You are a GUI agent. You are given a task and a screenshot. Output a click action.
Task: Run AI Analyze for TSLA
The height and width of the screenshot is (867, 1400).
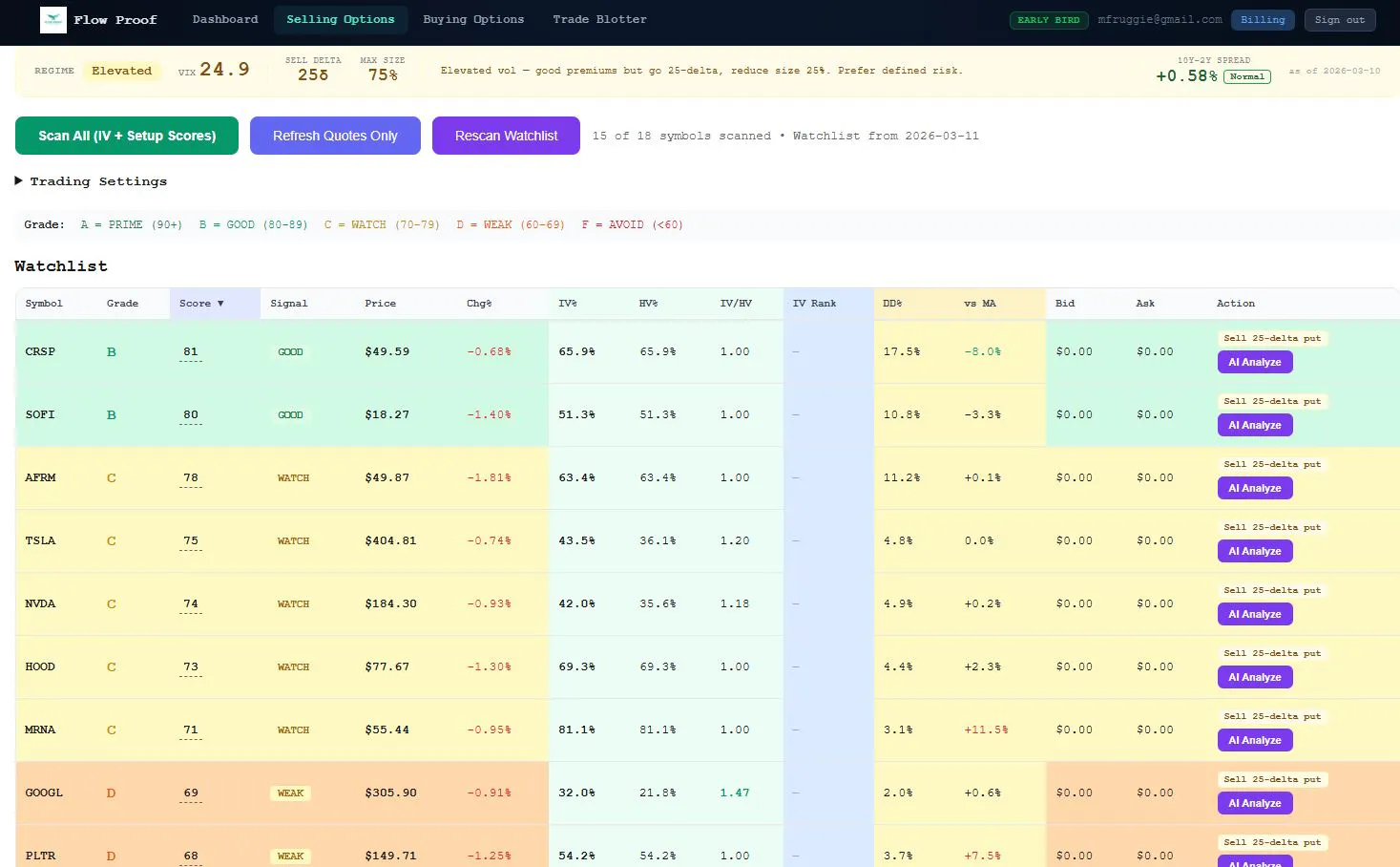[x=1255, y=551]
